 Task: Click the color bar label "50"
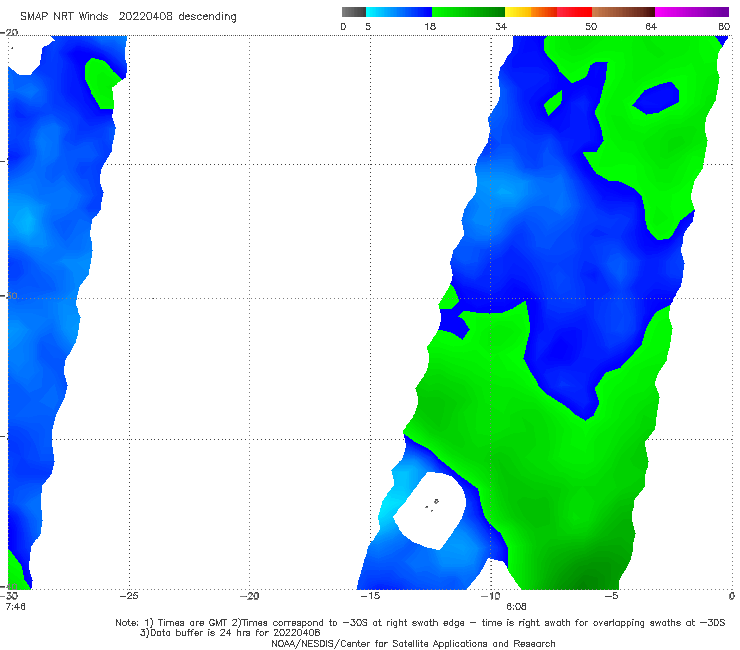tap(591, 27)
